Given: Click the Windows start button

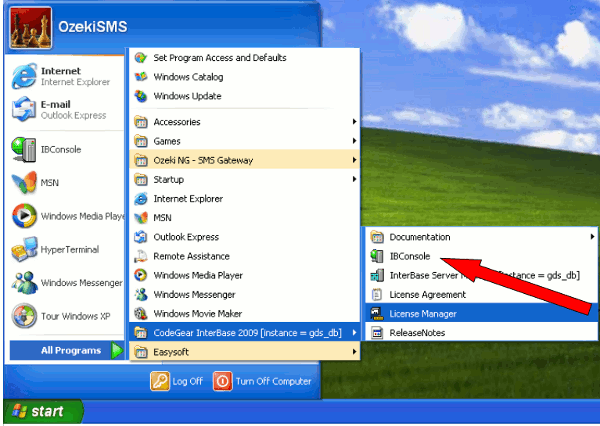Looking at the screenshot, I should [42, 411].
